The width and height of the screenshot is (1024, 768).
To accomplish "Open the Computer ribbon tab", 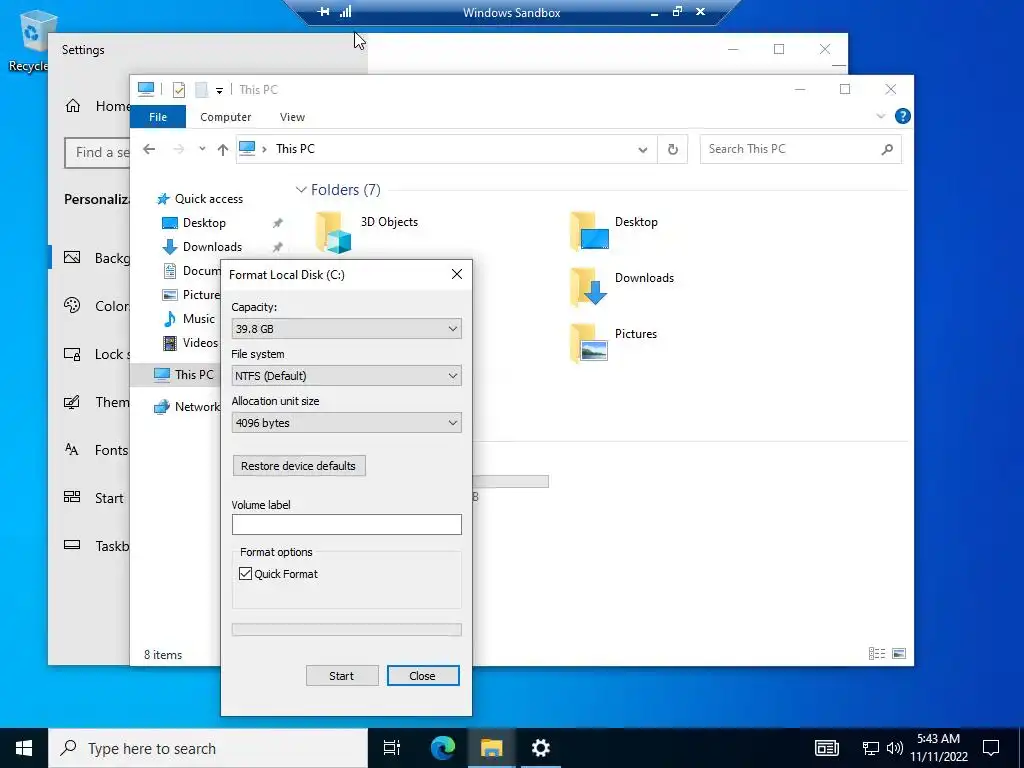I will pyautogui.click(x=225, y=117).
